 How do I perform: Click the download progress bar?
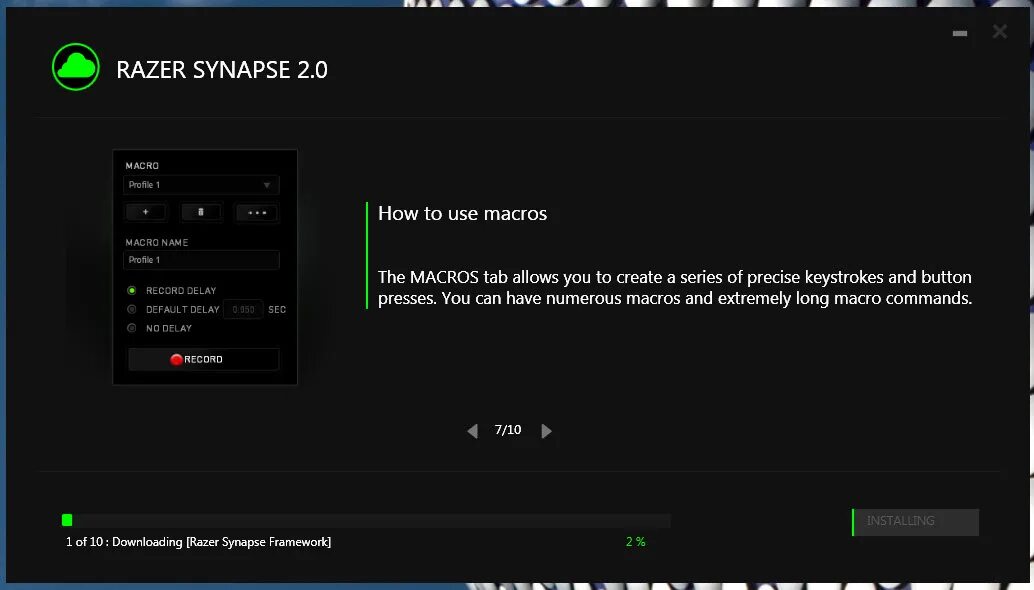[366, 520]
